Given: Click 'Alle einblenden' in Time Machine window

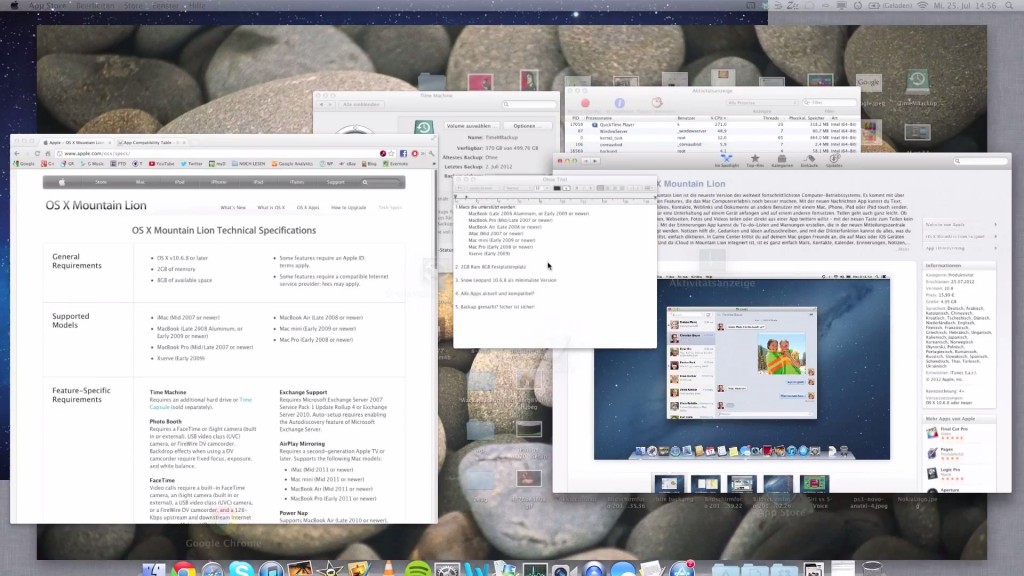Looking at the screenshot, I should [361, 104].
